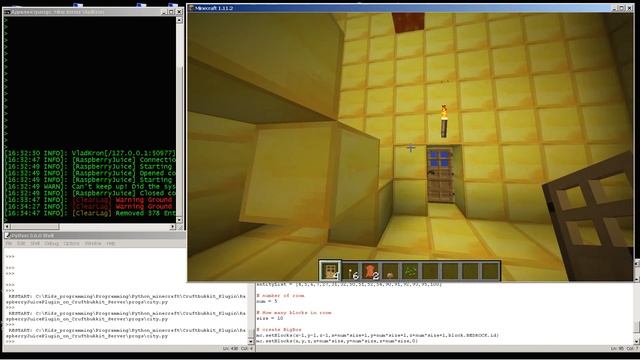Open the Help menu in Python Shell
Image resolution: width=640 pixels, height=360 pixels.
(111, 243)
